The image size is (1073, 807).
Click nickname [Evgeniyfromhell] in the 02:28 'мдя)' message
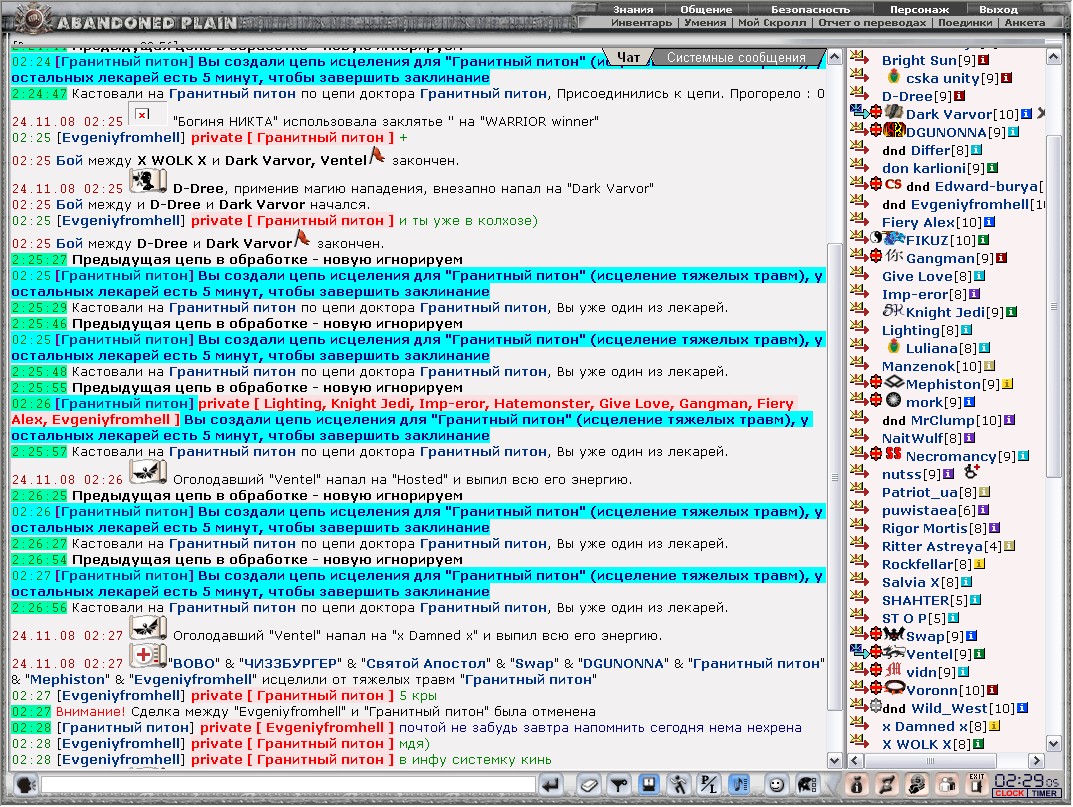click(x=120, y=743)
